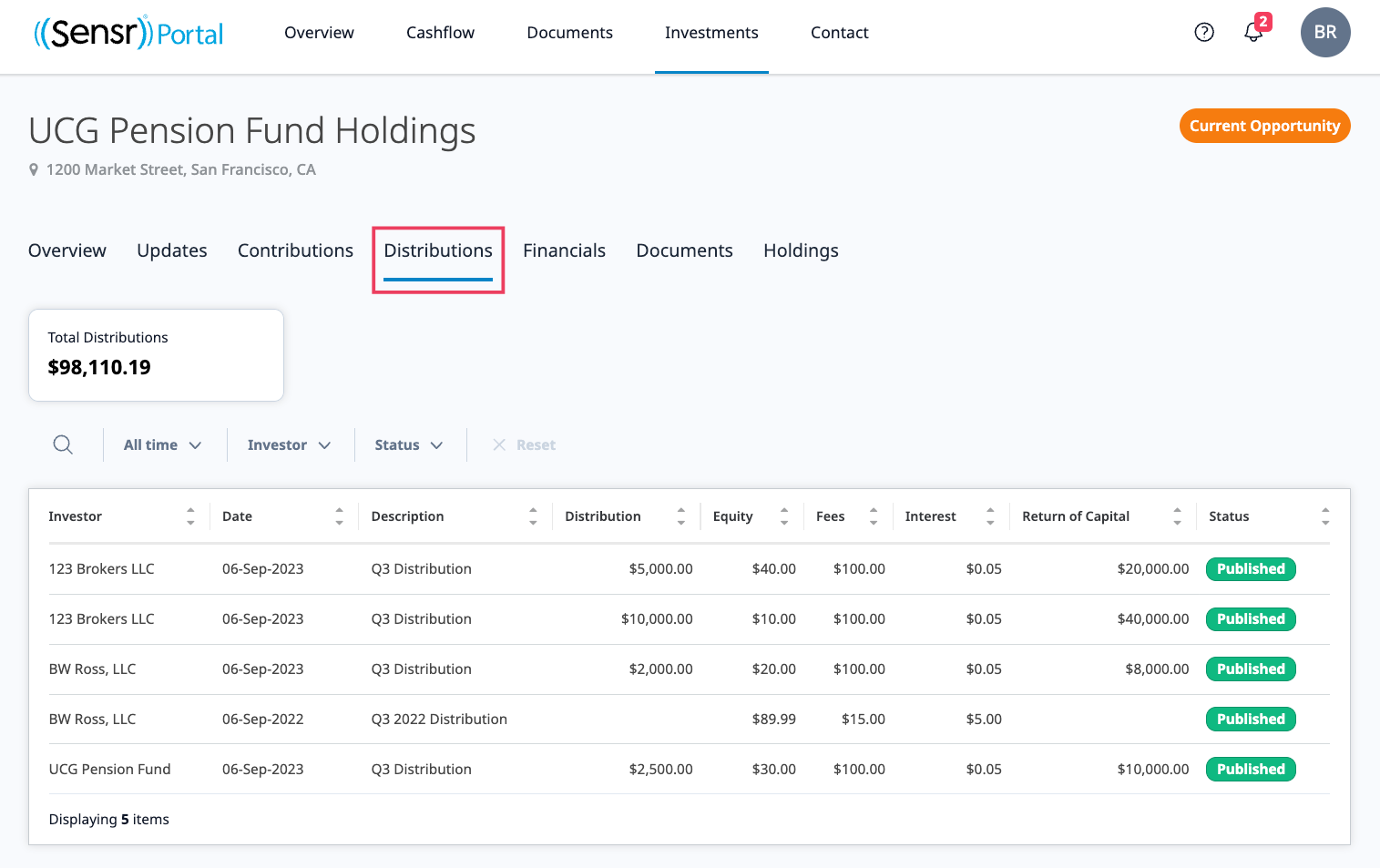Screen dimensions: 1380x868
Task: Click the $15.00 fees value
Action: [x=864, y=720]
